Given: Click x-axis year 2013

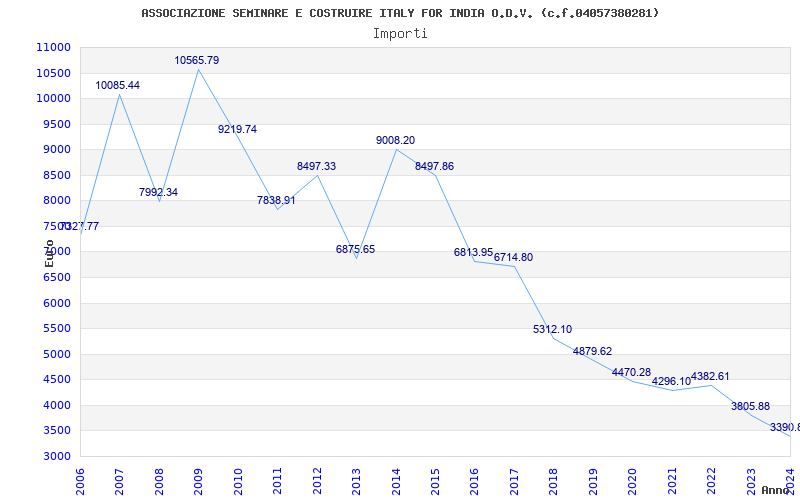Looking at the screenshot, I should (357, 481).
